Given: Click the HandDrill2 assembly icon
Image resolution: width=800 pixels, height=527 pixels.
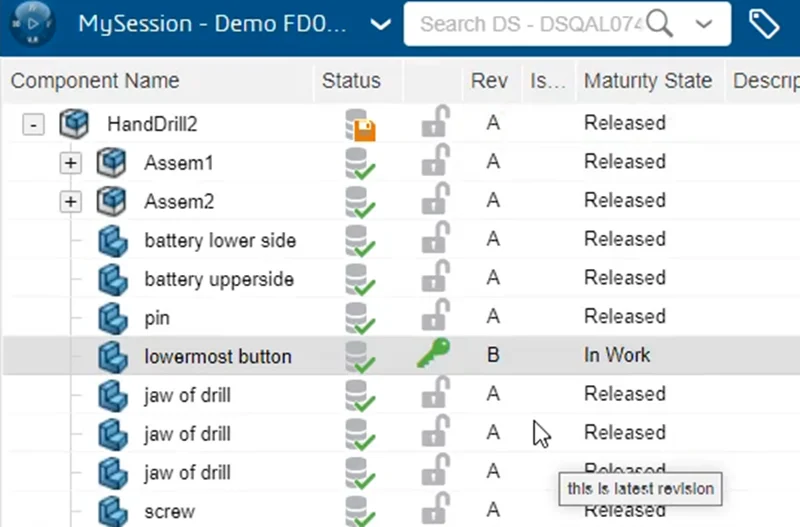Looking at the screenshot, I should tap(74, 124).
